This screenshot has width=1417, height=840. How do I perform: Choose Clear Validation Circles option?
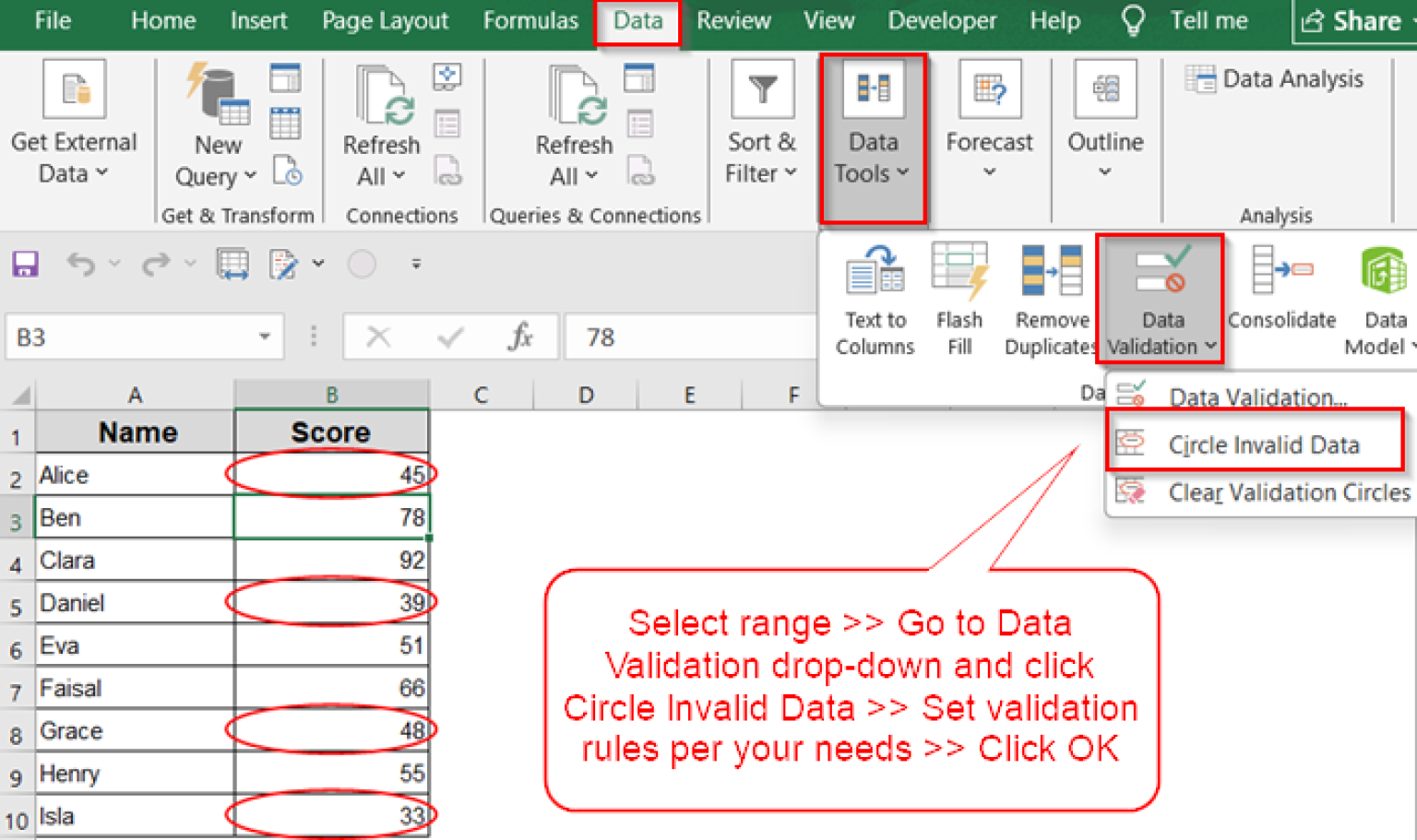click(x=1288, y=492)
